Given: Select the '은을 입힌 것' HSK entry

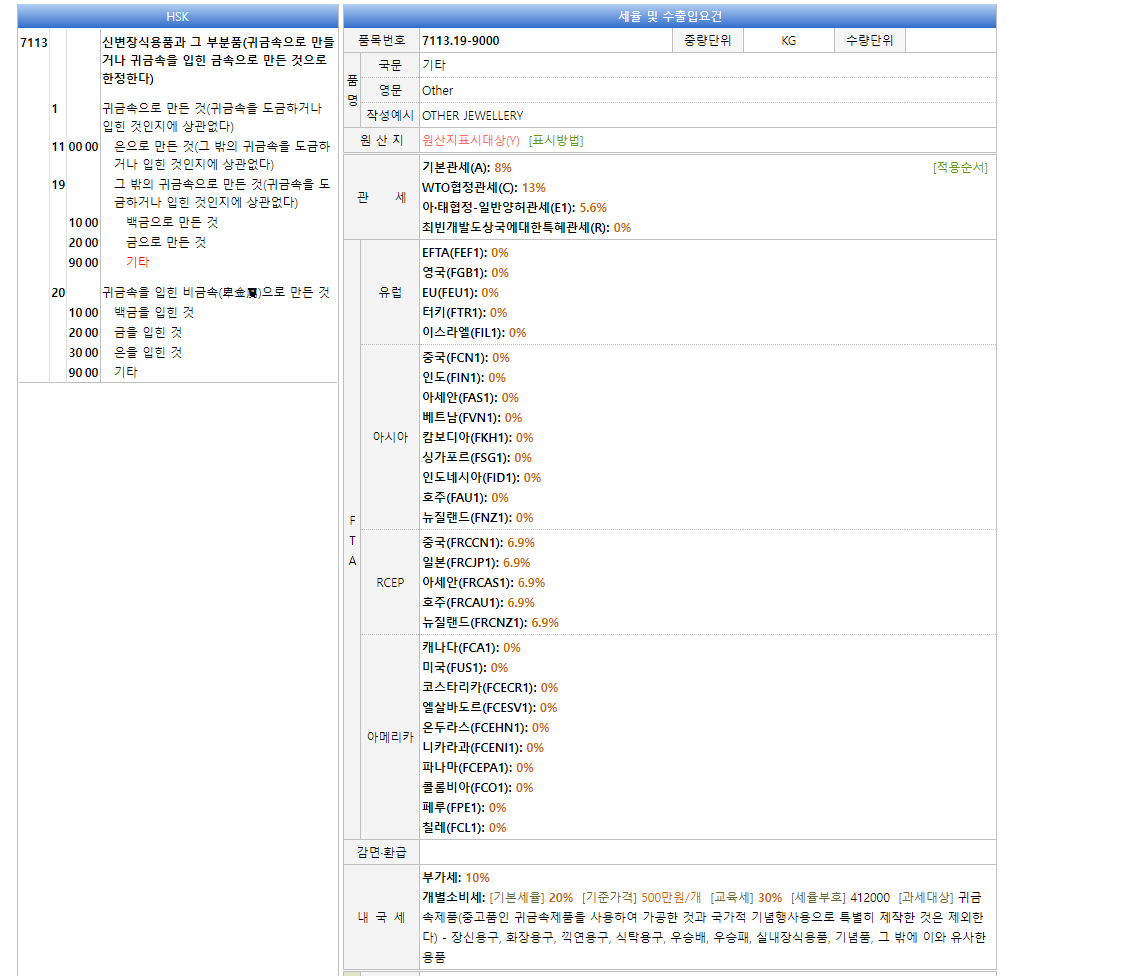Looking at the screenshot, I should (148, 352).
